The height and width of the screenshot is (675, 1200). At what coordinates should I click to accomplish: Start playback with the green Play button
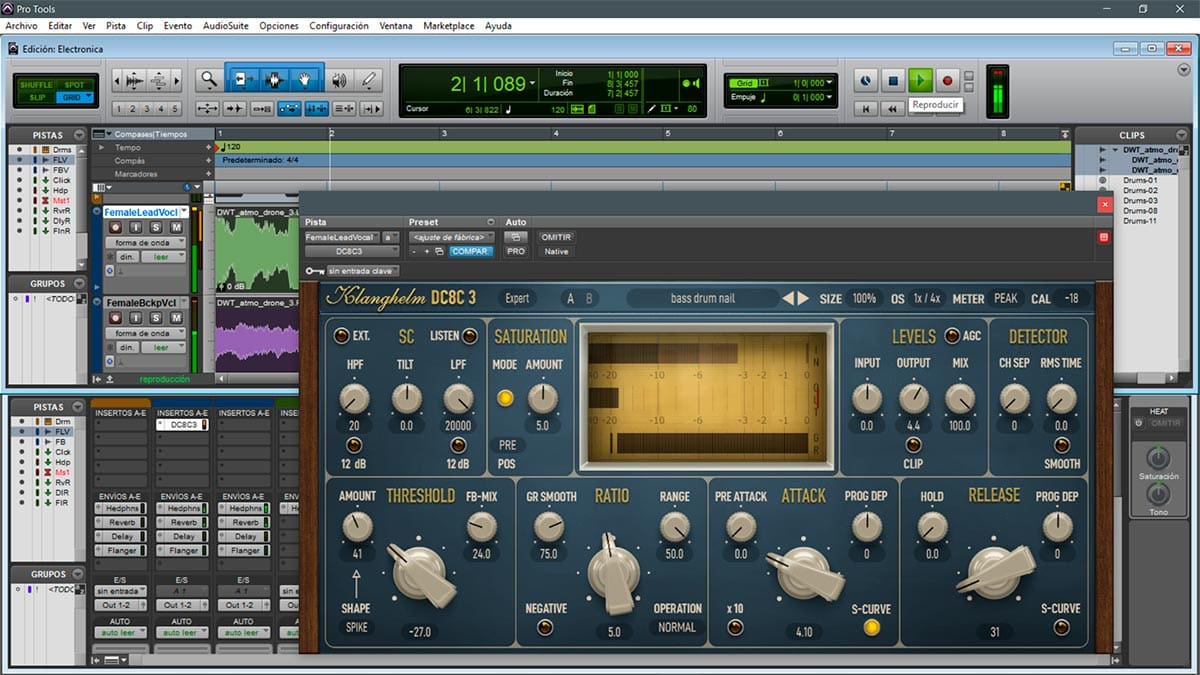point(921,80)
